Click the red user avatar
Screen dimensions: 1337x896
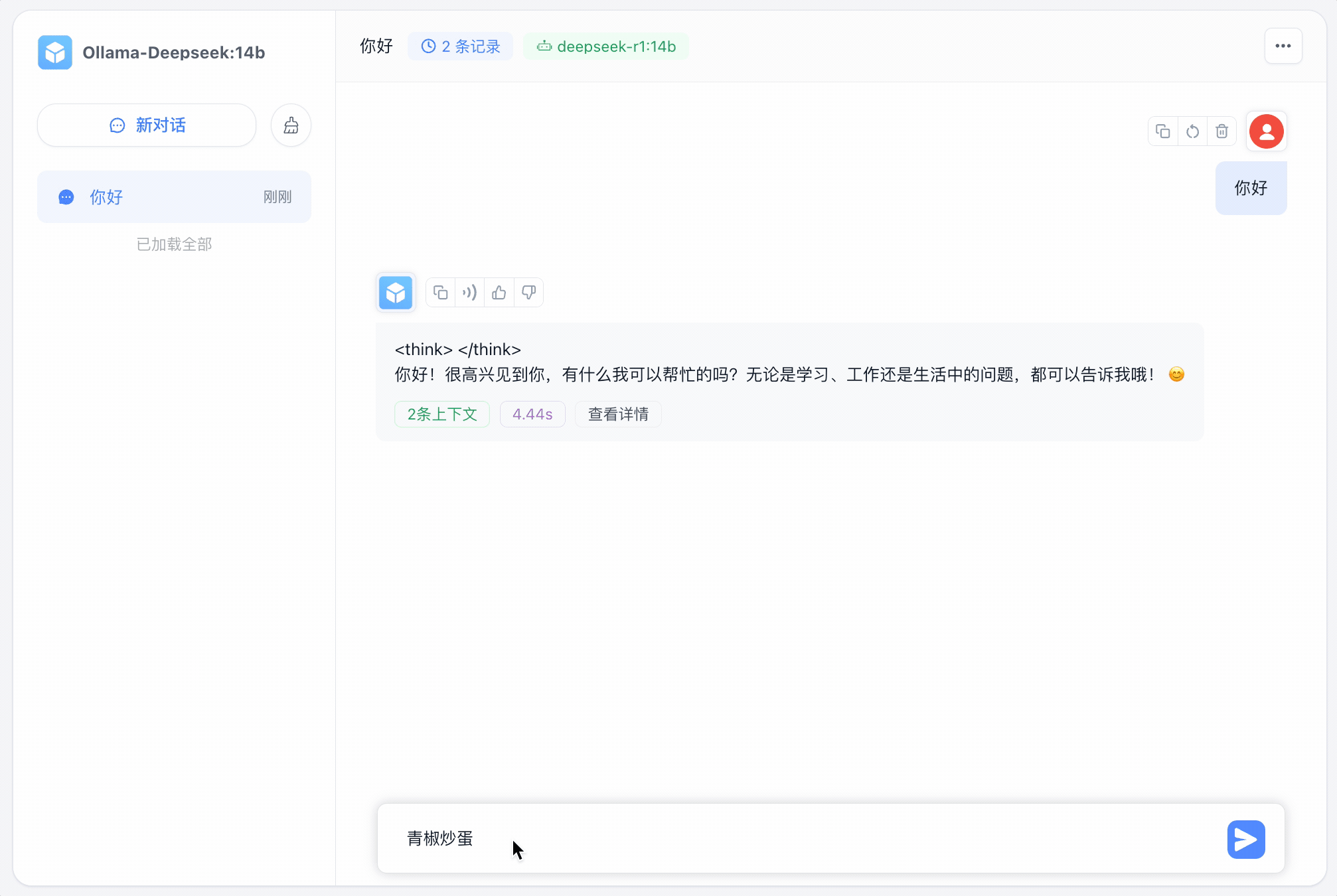click(1266, 131)
